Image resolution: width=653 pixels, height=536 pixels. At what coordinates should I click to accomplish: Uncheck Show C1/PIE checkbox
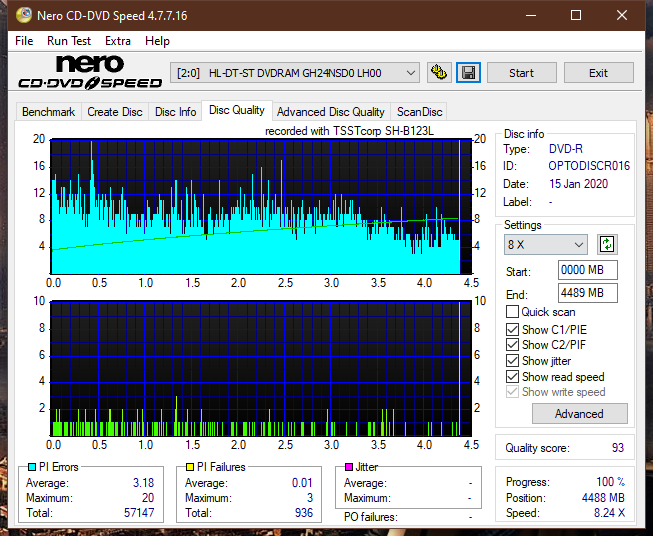click(x=513, y=329)
